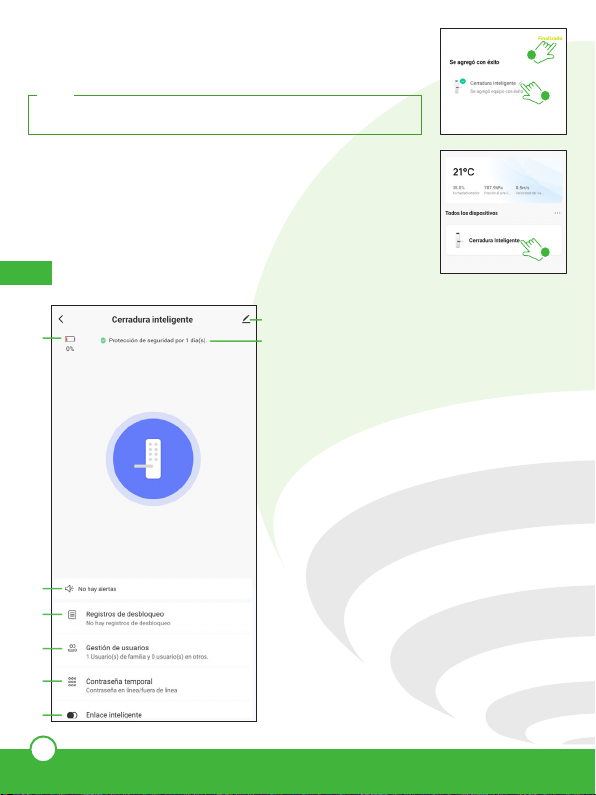Tap Protección de seguridad status text

pos(158,341)
